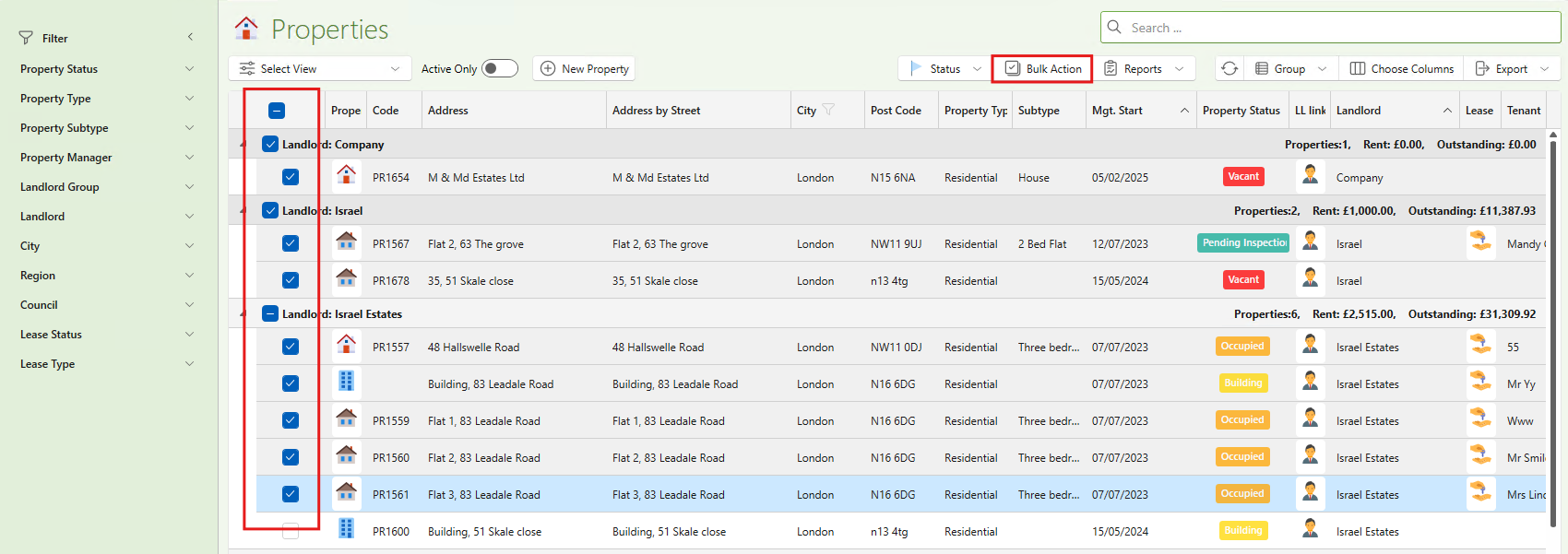Click the house icon for PR1557

[x=346, y=345]
